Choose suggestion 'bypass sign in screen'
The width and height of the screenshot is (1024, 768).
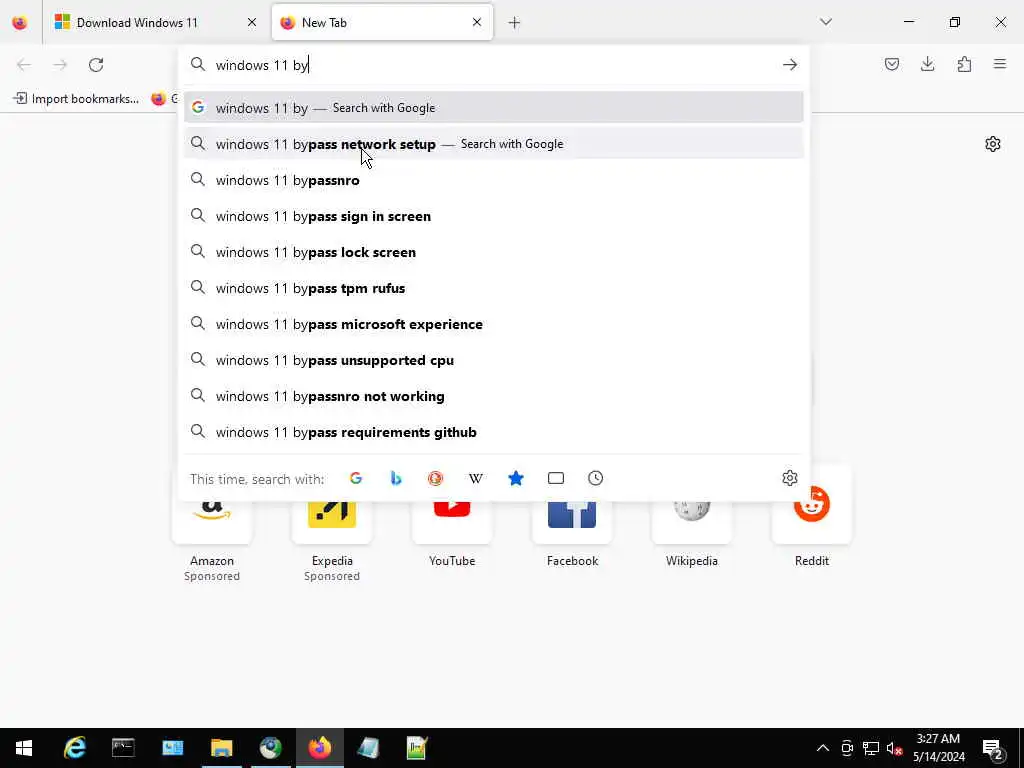(x=493, y=216)
